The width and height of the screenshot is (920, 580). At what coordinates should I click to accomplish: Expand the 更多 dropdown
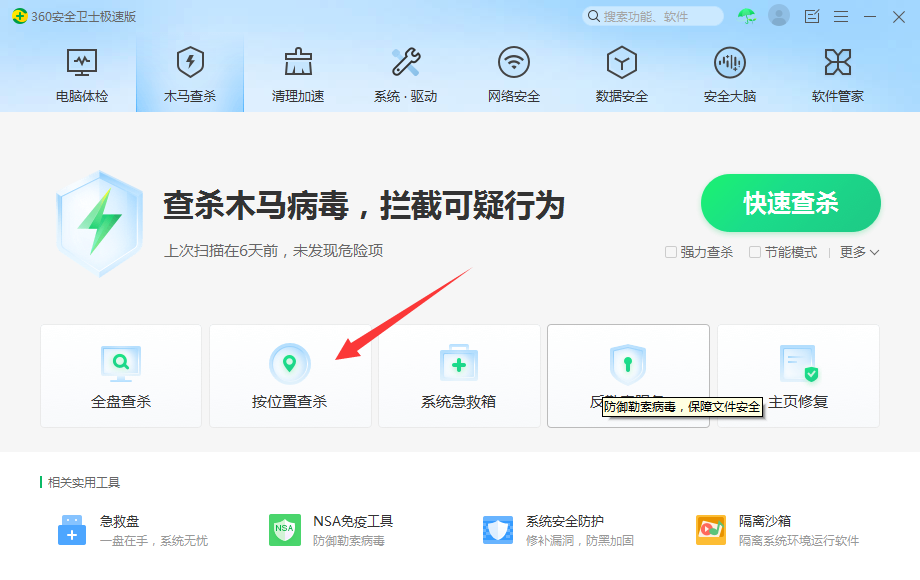[859, 252]
